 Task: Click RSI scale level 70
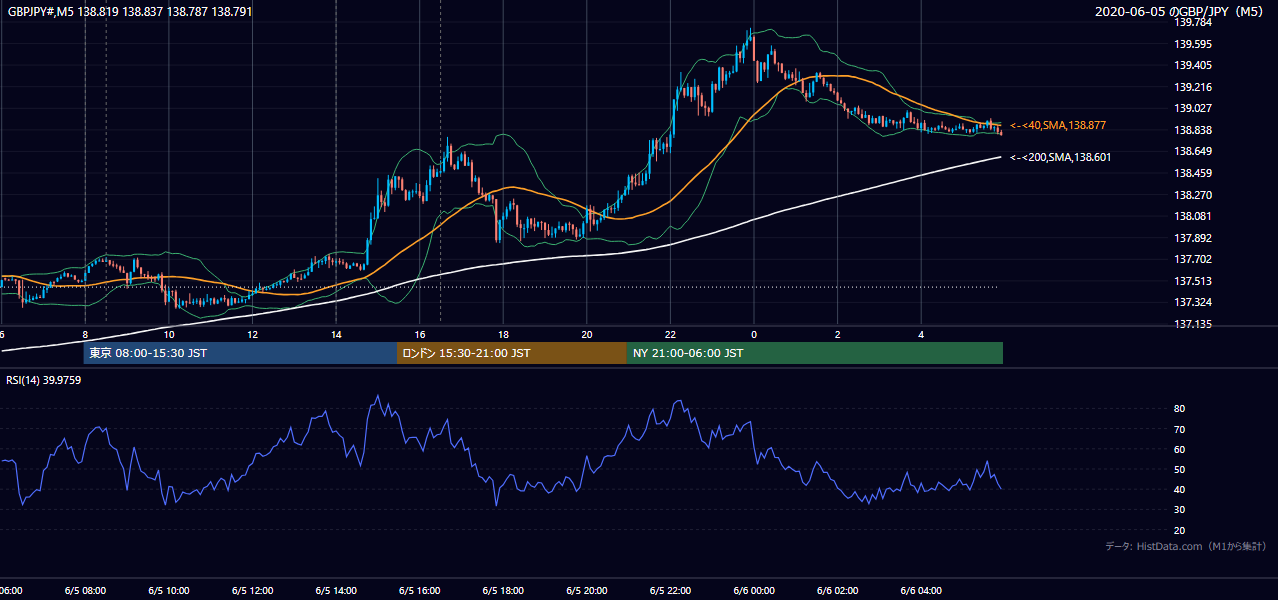(1179, 429)
